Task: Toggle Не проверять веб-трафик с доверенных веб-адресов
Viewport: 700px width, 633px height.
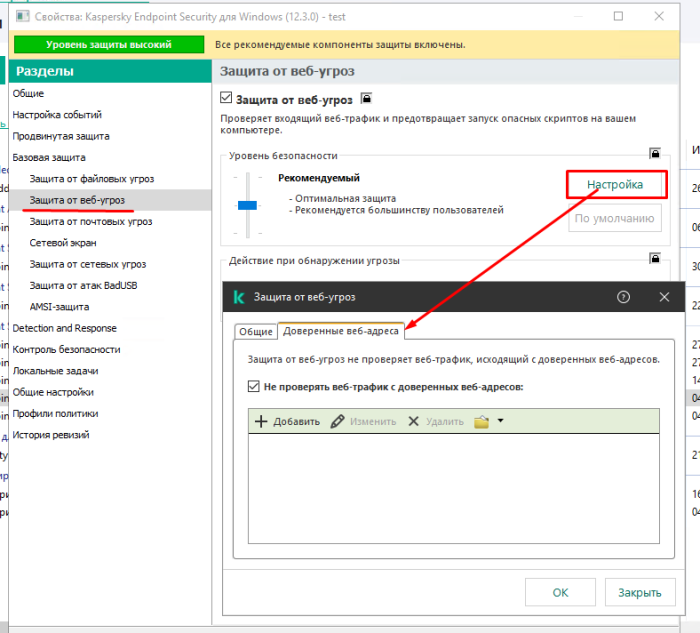Action: pyautogui.click(x=254, y=386)
